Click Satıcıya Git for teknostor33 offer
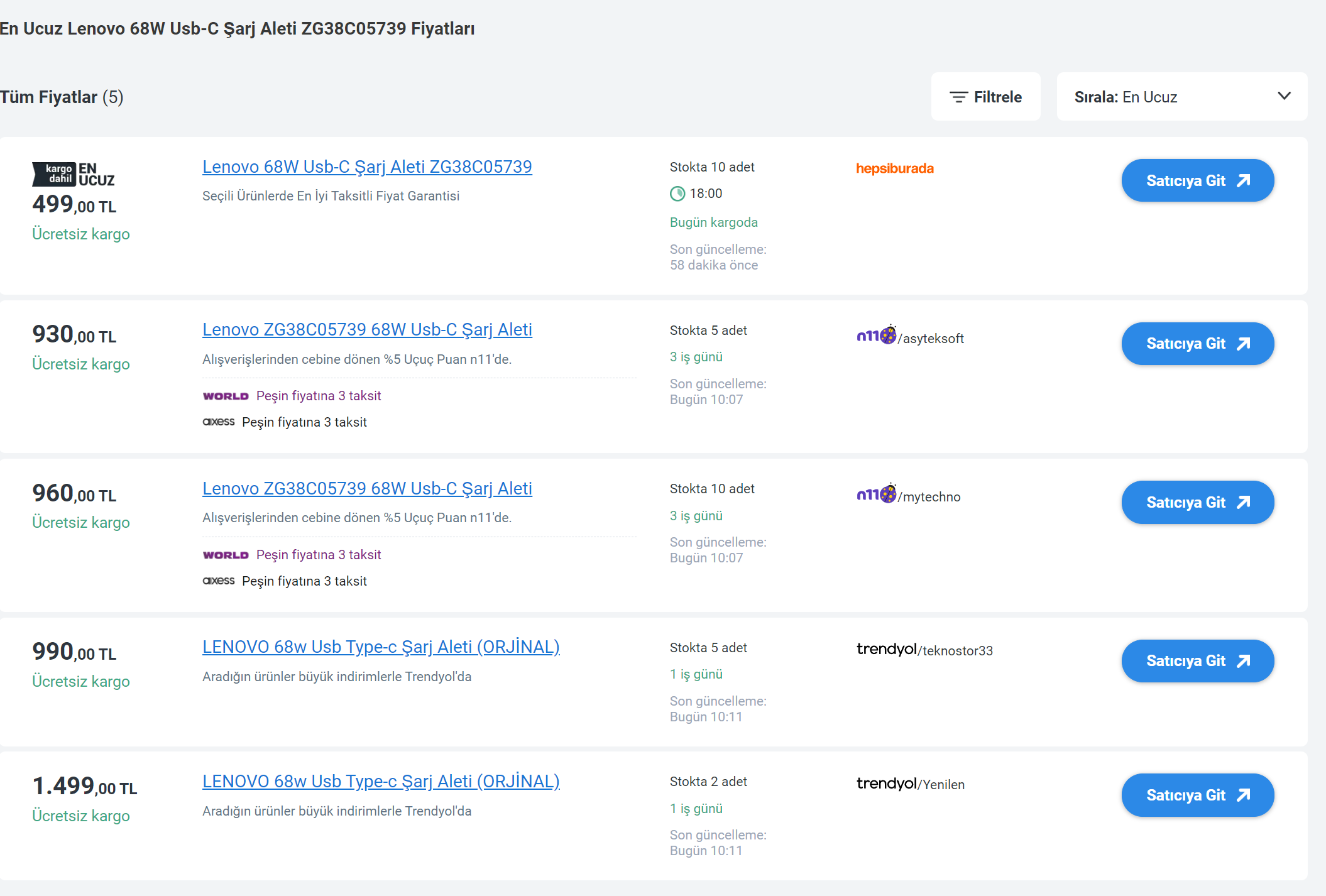The image size is (1326, 896). (x=1198, y=661)
